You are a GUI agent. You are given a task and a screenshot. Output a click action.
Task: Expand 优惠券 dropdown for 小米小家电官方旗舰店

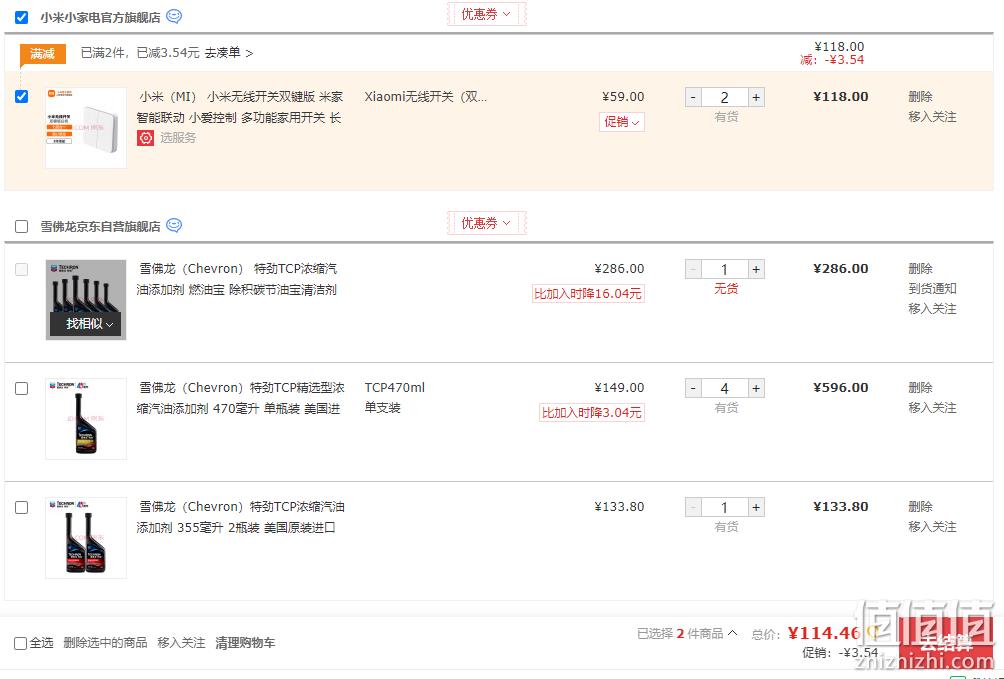pyautogui.click(x=486, y=14)
